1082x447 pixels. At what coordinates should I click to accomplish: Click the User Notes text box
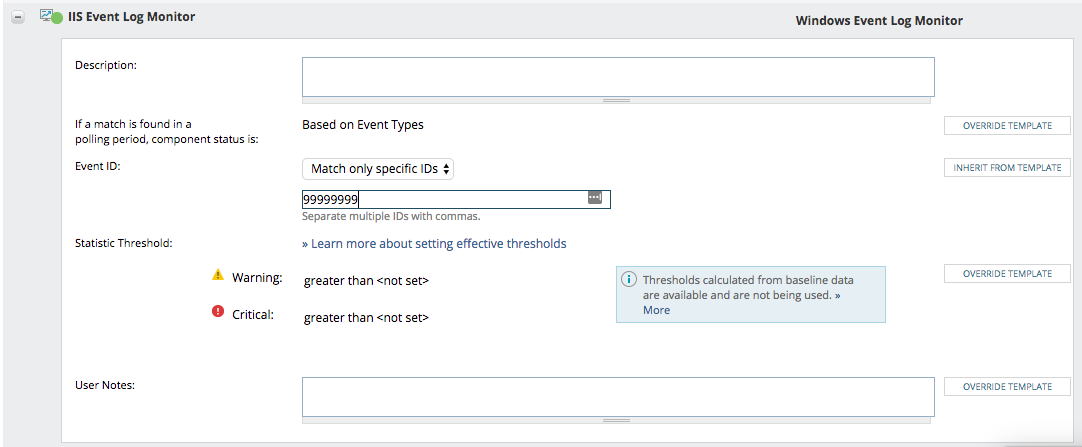618,397
